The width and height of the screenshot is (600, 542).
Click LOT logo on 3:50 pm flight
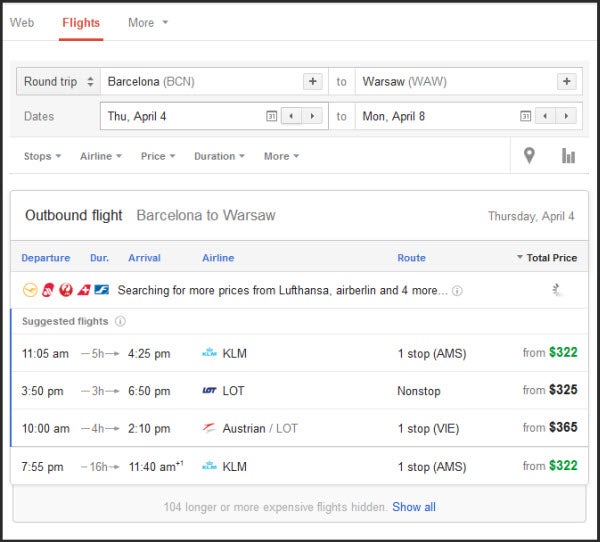(209, 390)
